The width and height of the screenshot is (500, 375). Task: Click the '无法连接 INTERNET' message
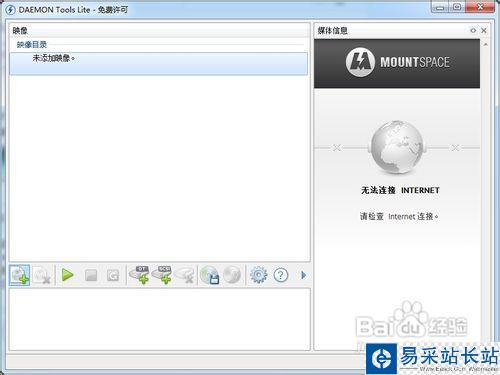click(x=400, y=190)
